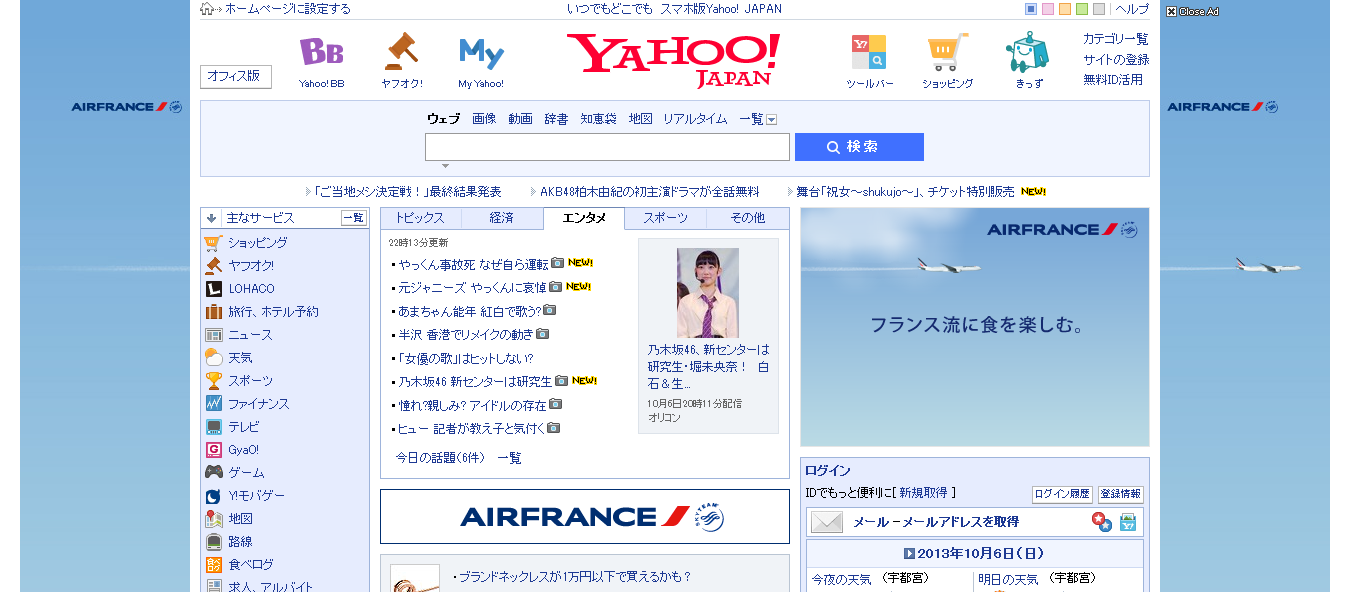Open the カテゴリ一覧 link

[x=1116, y=39]
